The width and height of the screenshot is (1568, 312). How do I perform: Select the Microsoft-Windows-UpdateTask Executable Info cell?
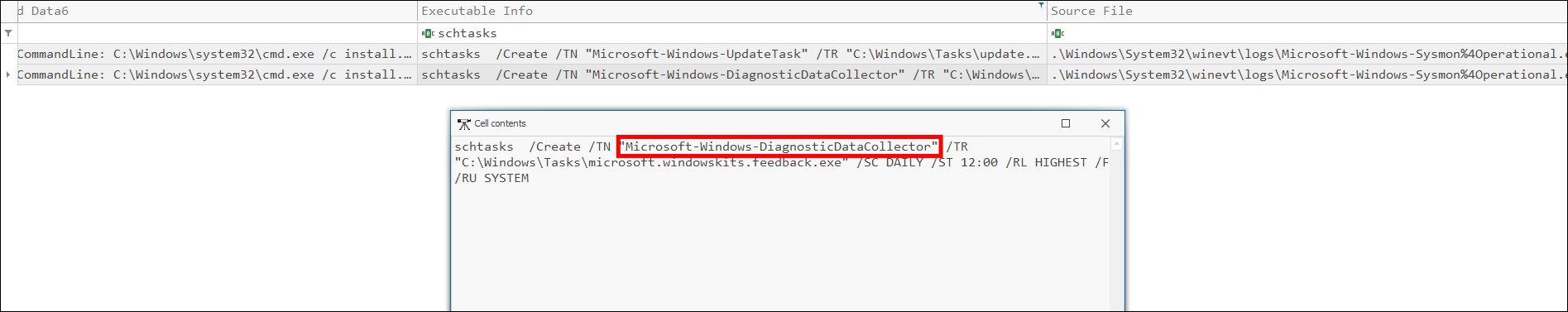pos(731,54)
